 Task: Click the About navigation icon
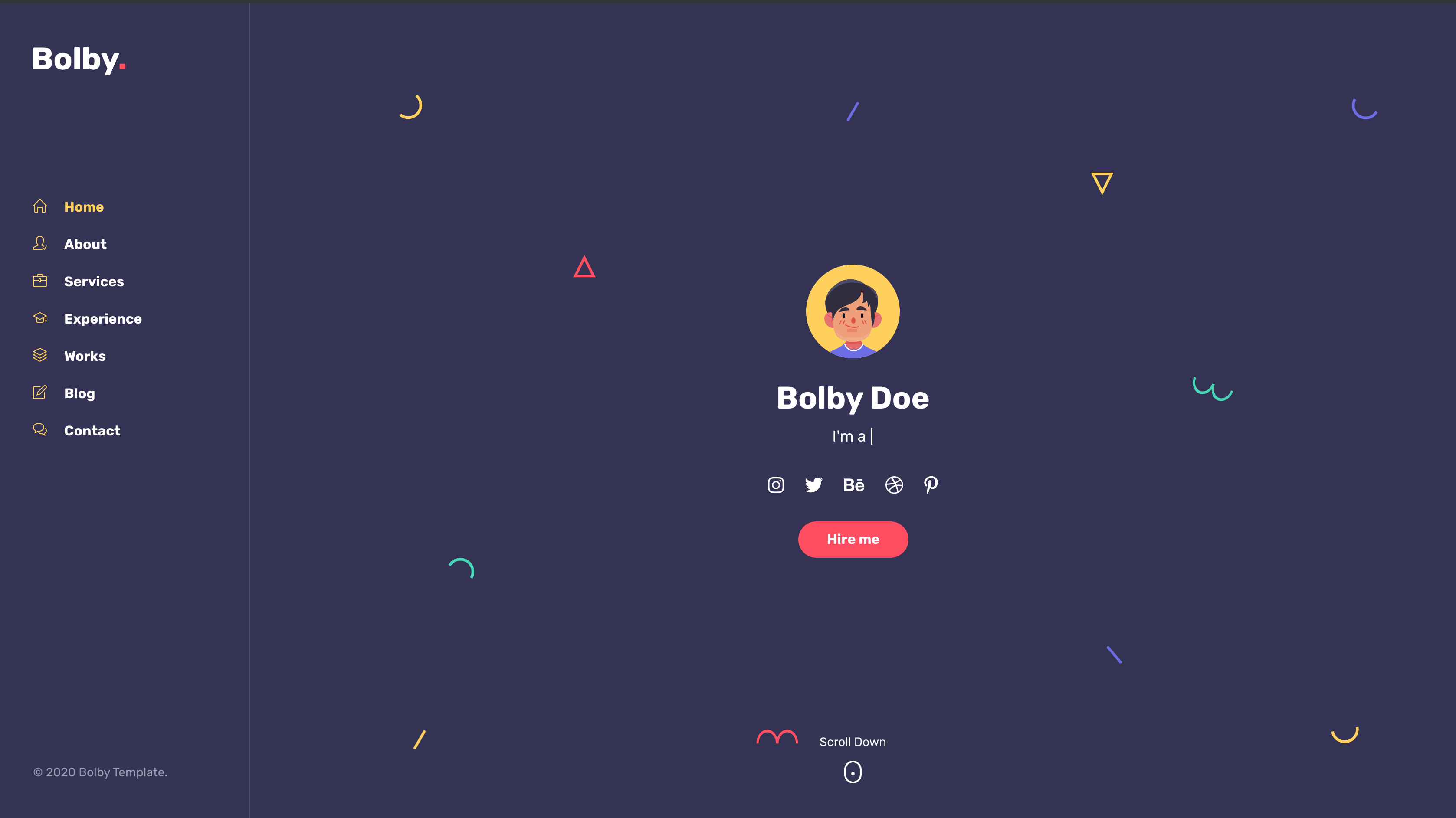tap(39, 243)
